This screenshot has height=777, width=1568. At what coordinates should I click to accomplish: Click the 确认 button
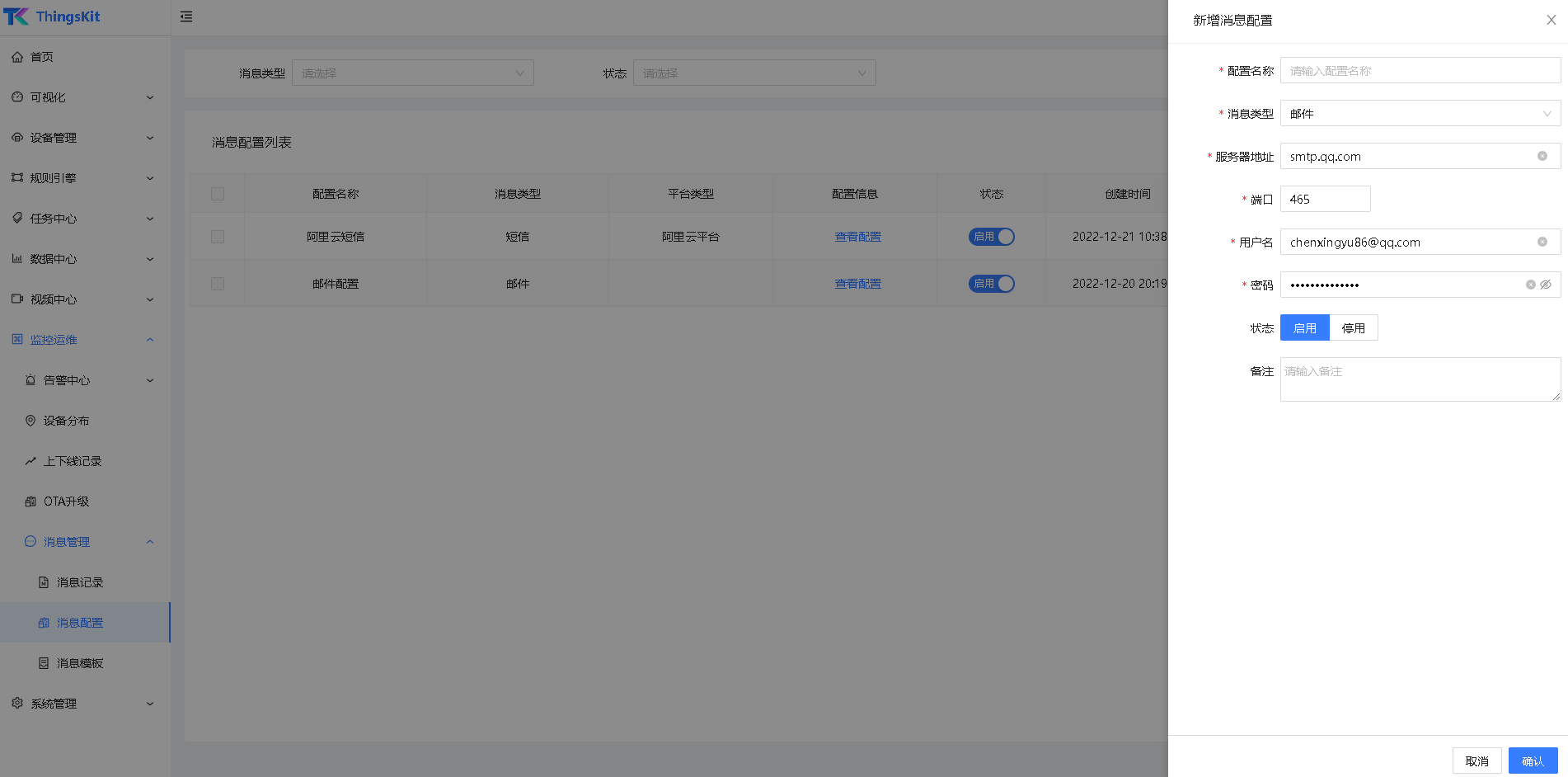pyautogui.click(x=1533, y=761)
